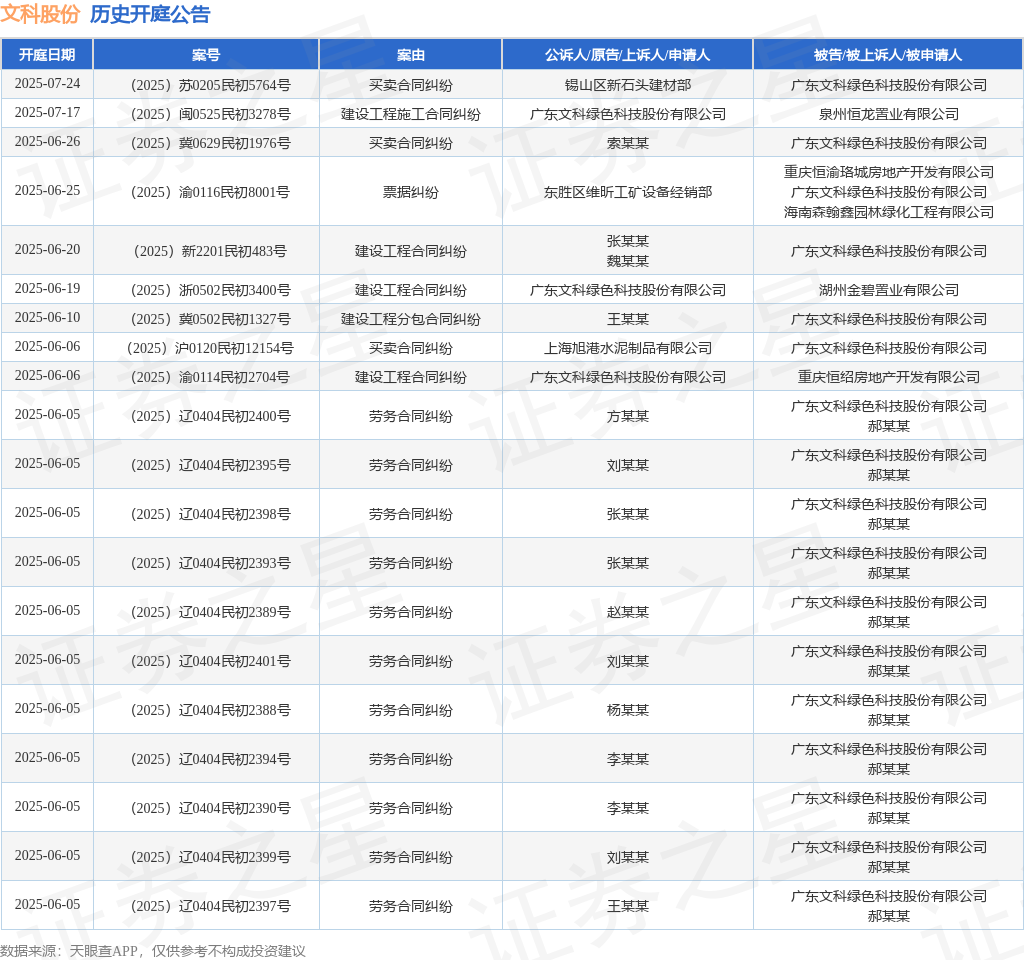Screen dimensions: 1024x960
Task: Select plaintiff 杨某某
Action: pyautogui.click(x=628, y=710)
